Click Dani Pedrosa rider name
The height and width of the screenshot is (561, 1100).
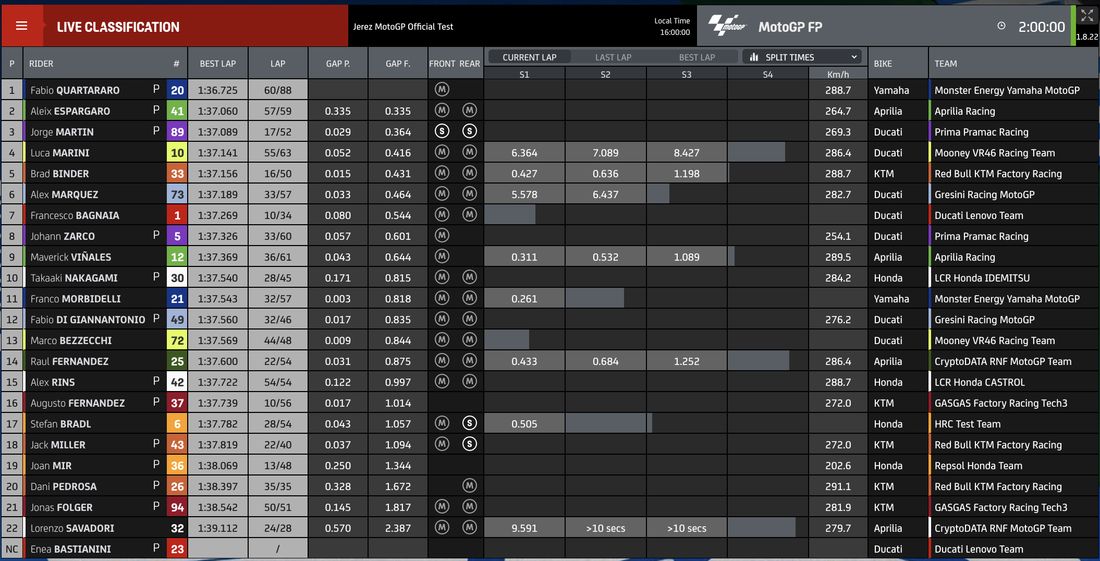pos(63,486)
